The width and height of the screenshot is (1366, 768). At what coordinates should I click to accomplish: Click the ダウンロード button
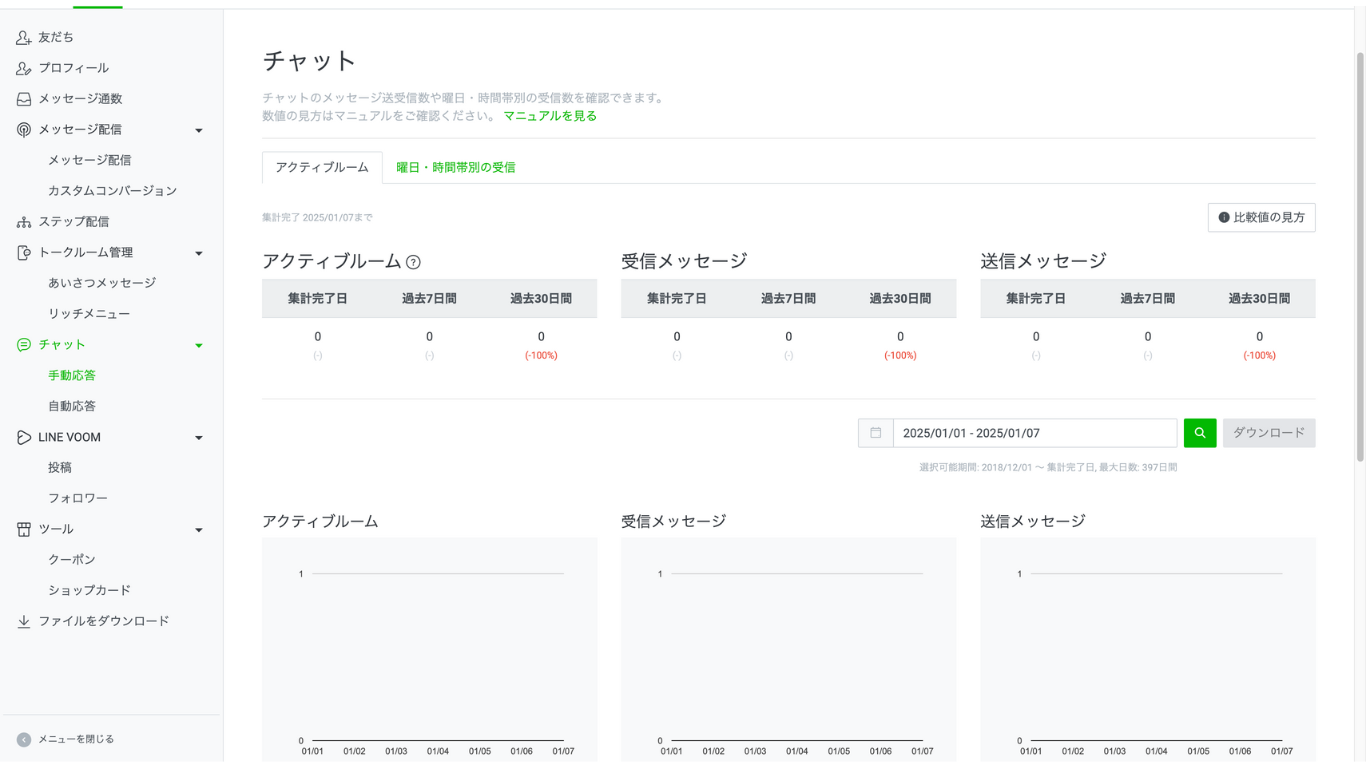[1269, 433]
